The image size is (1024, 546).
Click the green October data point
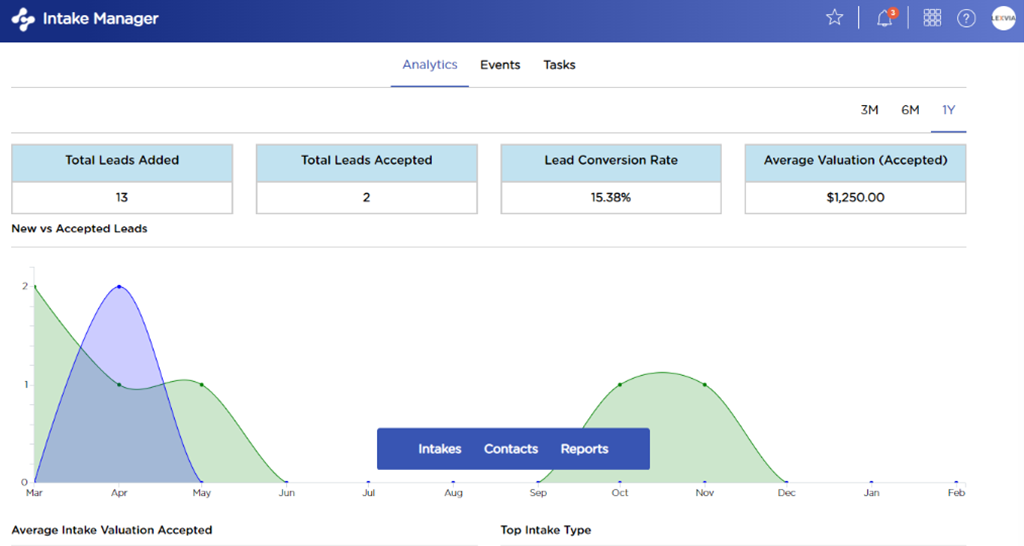pyautogui.click(x=620, y=384)
